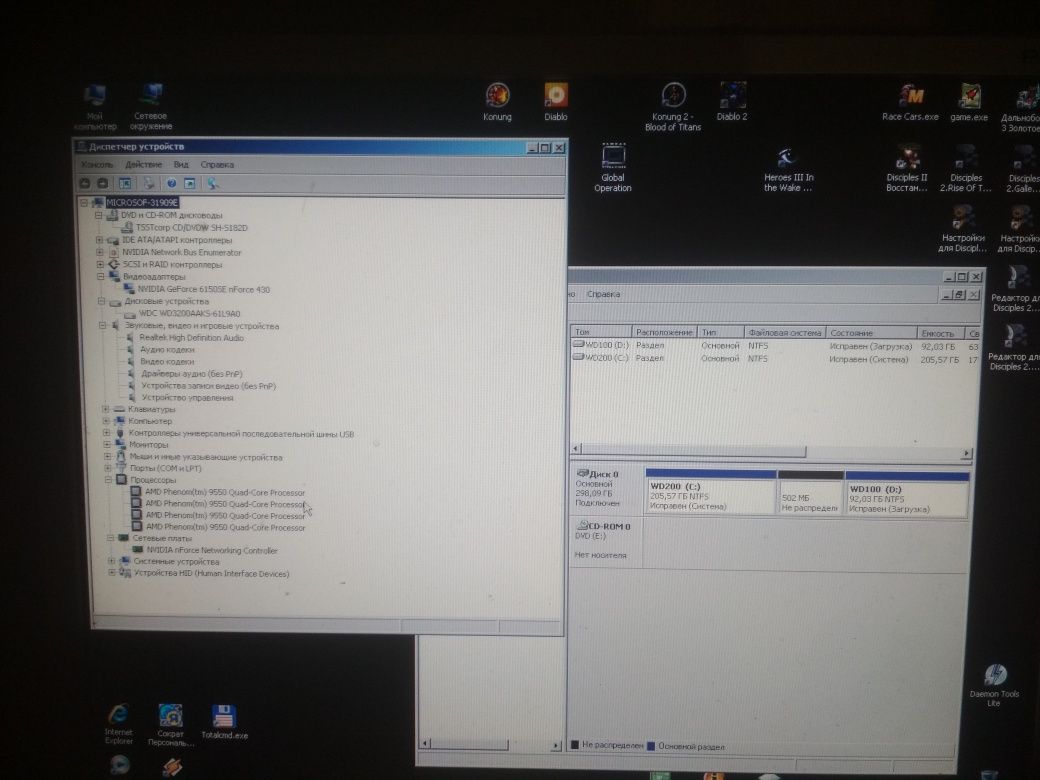
Task: Expand IDE ATA/ATAPI контроллеры node
Action: pyautogui.click(x=99, y=240)
